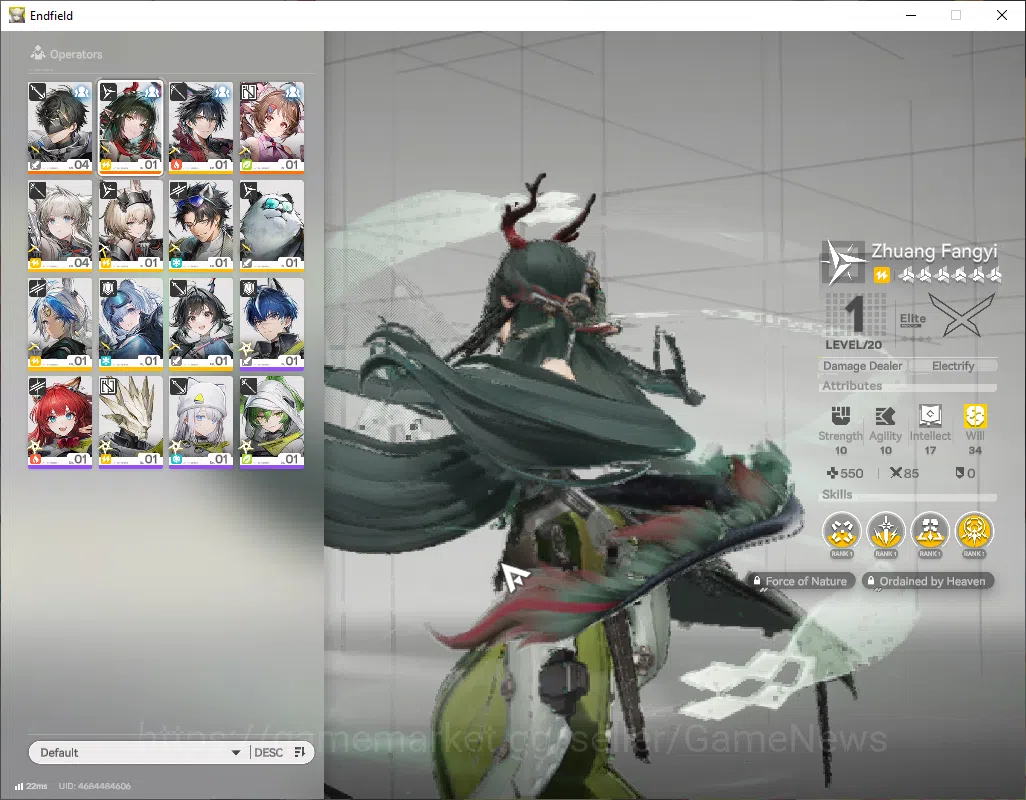The width and height of the screenshot is (1026, 800).
Task: Click the Agility attribute icon
Action: tap(885, 415)
